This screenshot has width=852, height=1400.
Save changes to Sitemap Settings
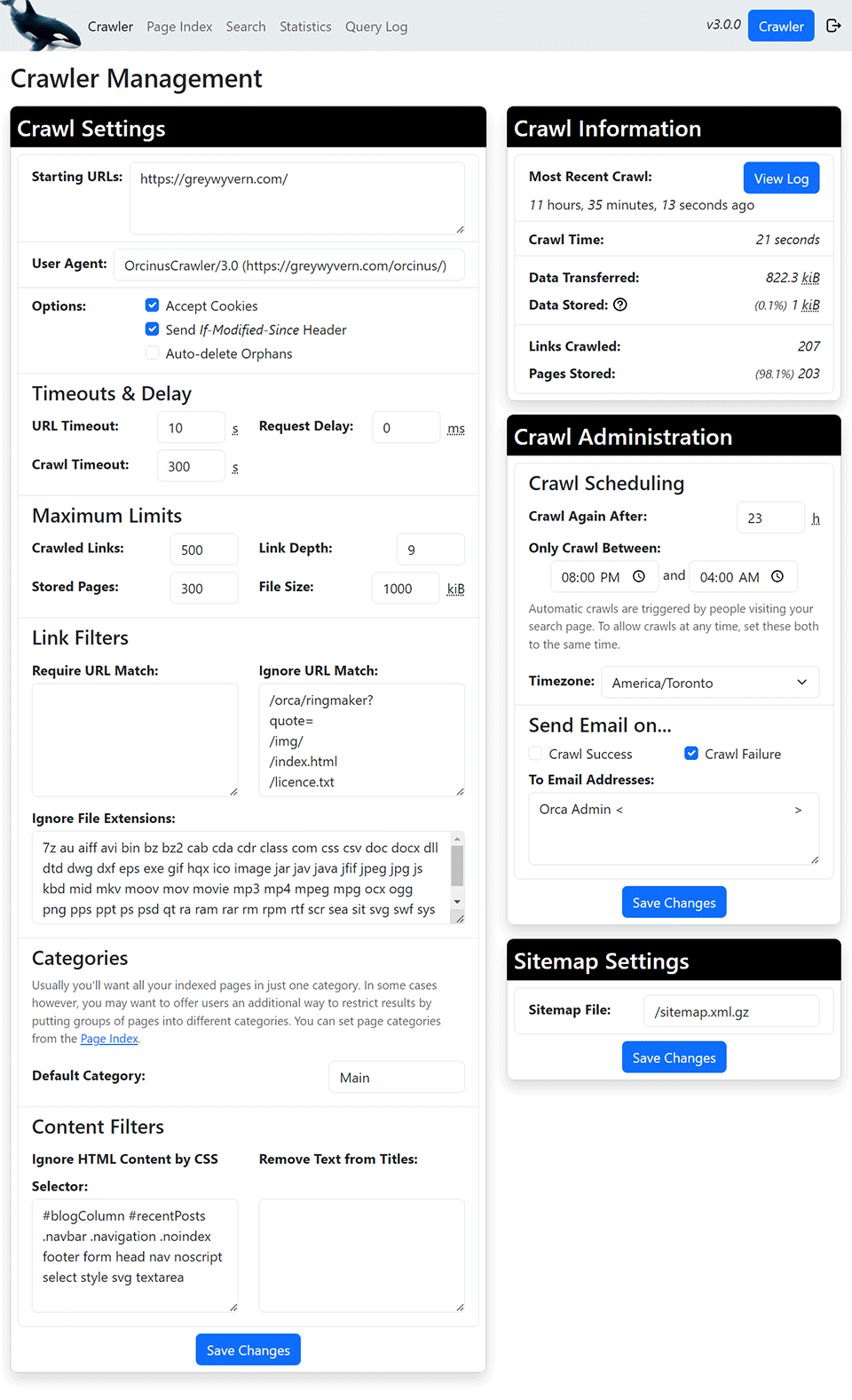(674, 1057)
